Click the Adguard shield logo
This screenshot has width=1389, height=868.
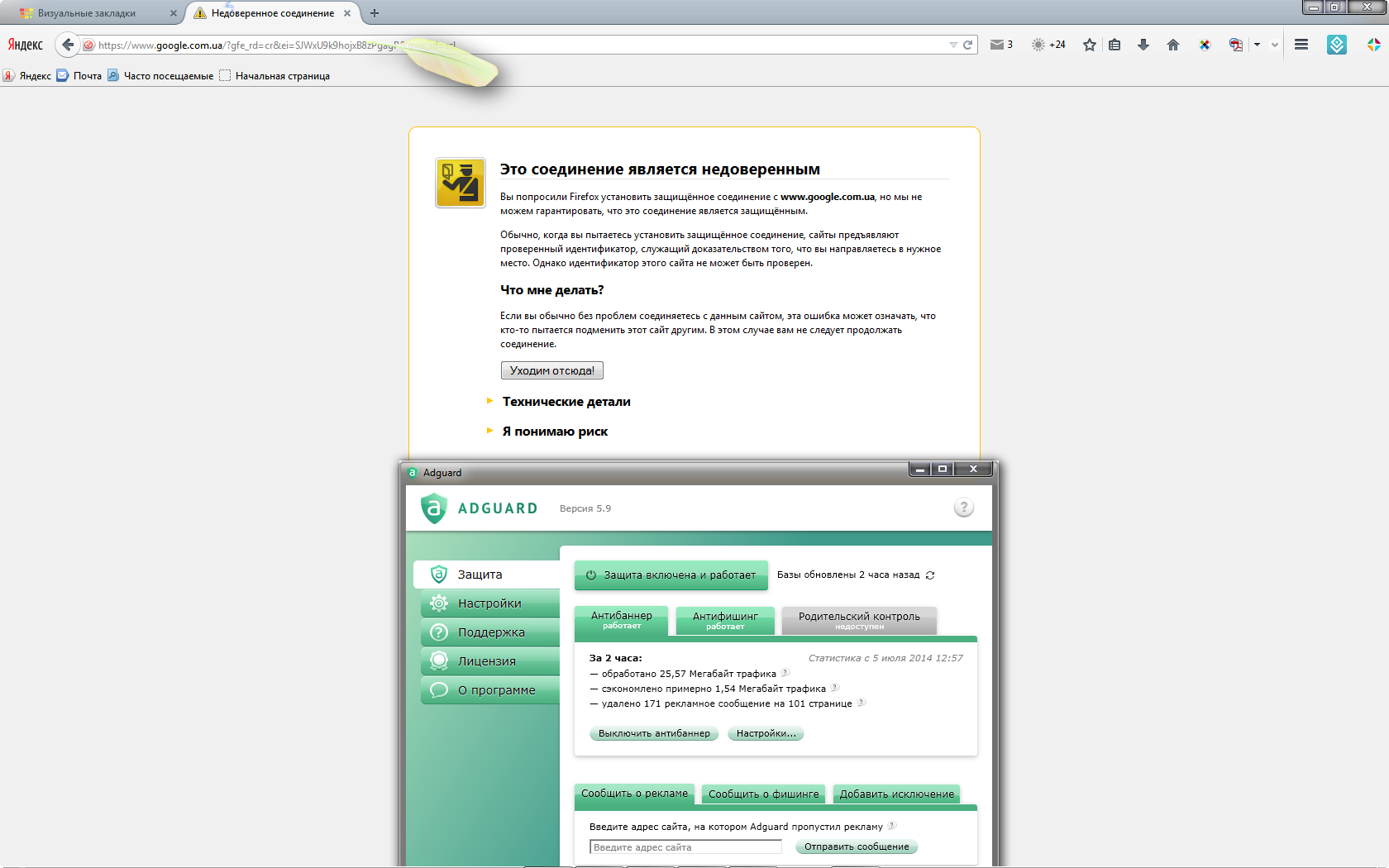[x=434, y=508]
